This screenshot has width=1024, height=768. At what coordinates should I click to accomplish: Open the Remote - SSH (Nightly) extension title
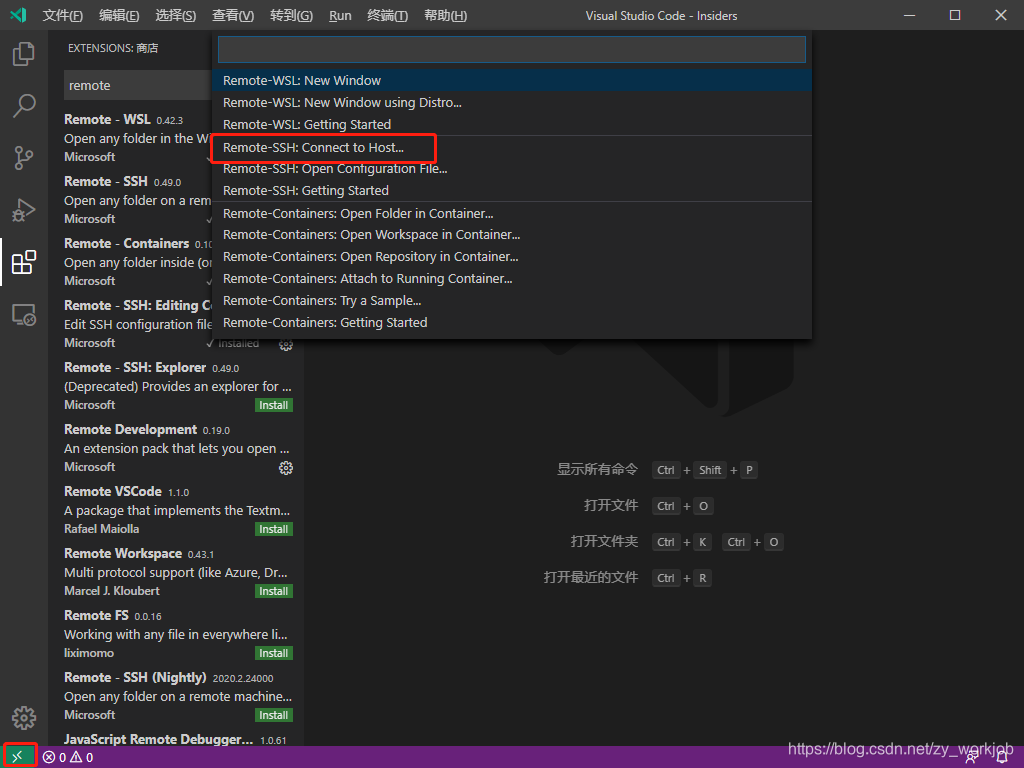coord(135,677)
